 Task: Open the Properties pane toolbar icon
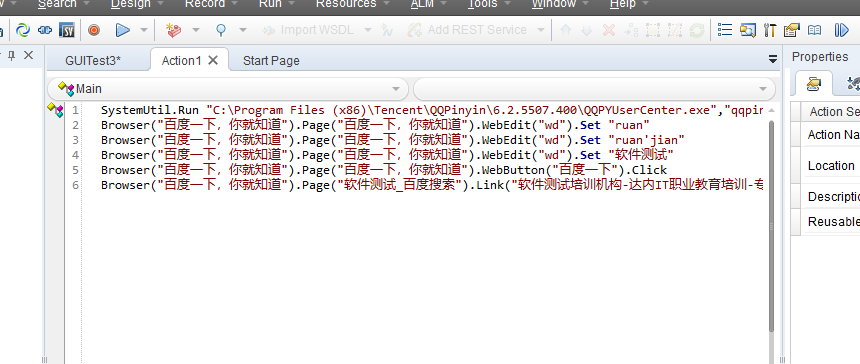click(x=791, y=30)
